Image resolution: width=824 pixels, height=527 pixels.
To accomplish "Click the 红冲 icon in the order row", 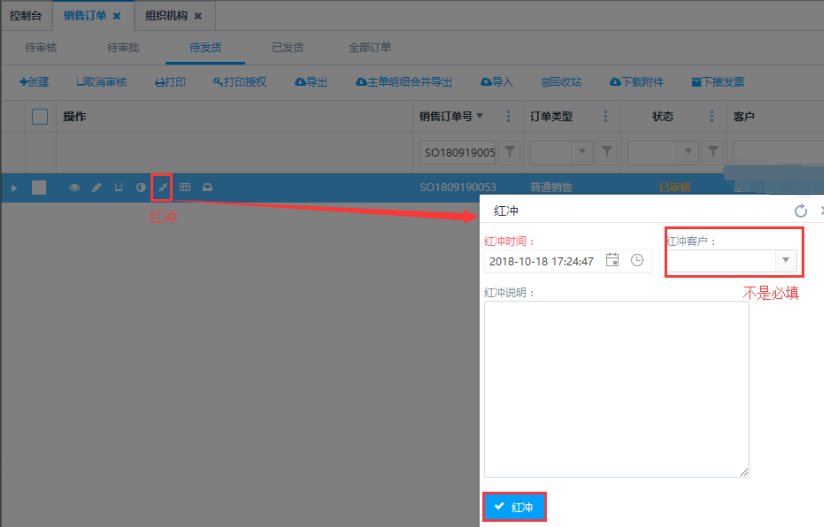I will (162, 187).
